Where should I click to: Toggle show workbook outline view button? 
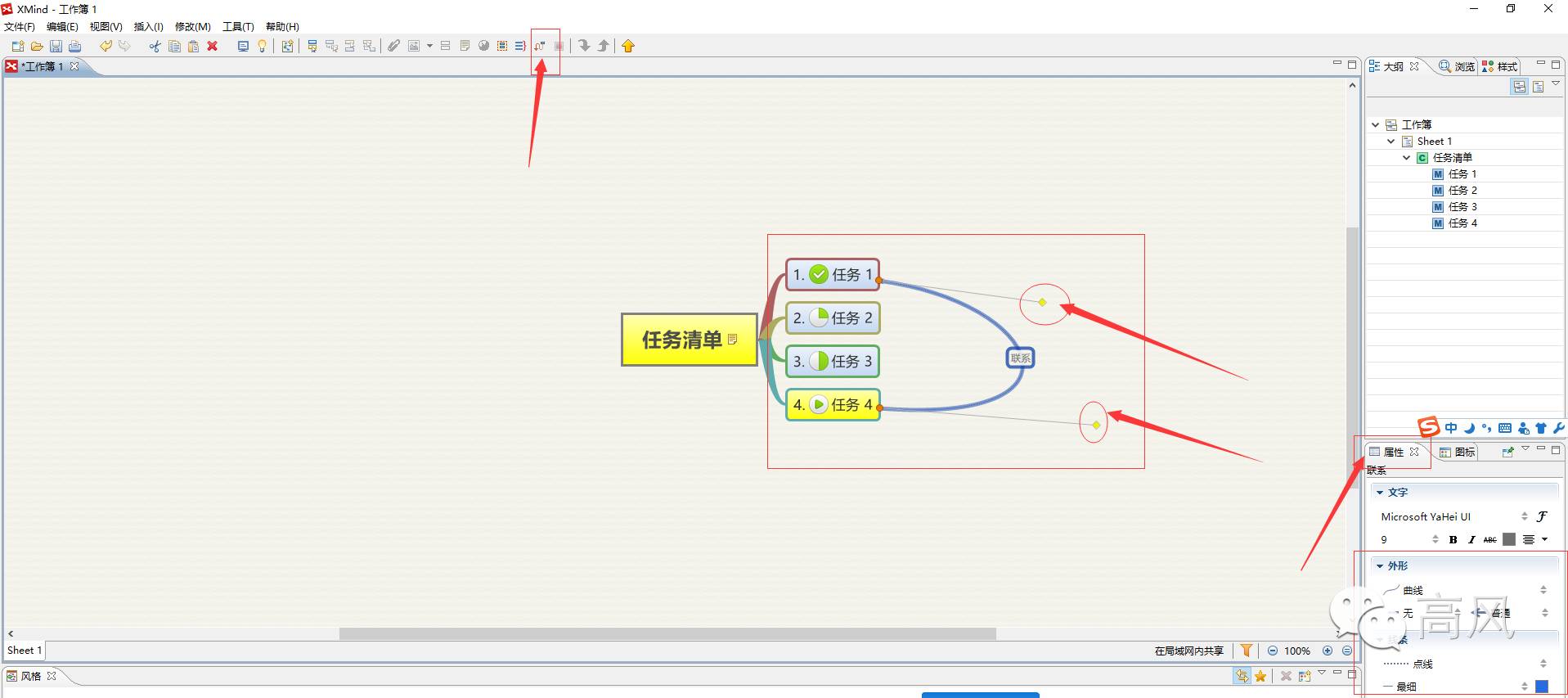click(1519, 87)
